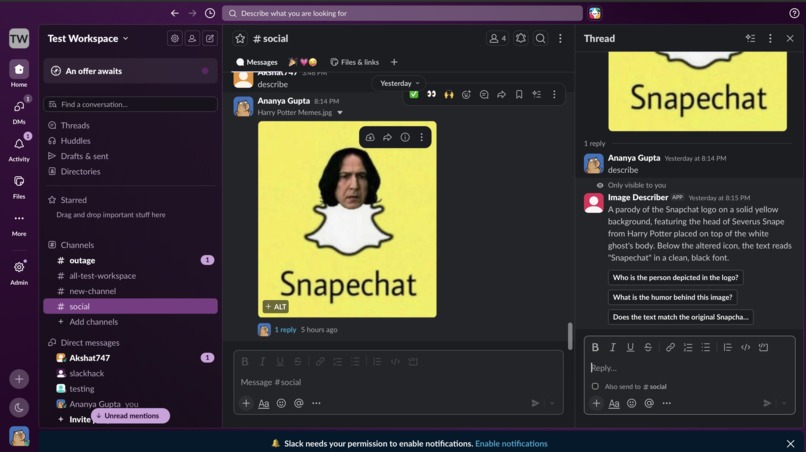The width and height of the screenshot is (806, 452).
Task: Click What is the humor suggestion
Action: point(672,297)
